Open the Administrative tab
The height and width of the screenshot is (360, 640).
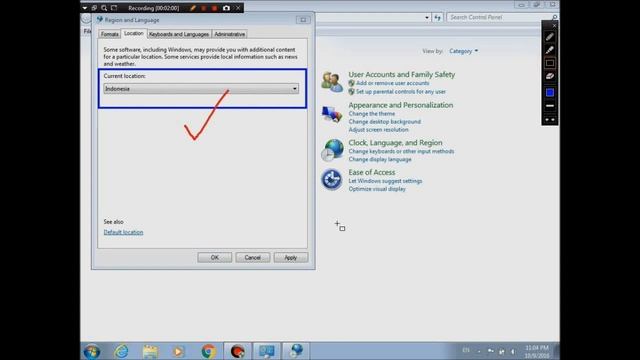click(230, 34)
